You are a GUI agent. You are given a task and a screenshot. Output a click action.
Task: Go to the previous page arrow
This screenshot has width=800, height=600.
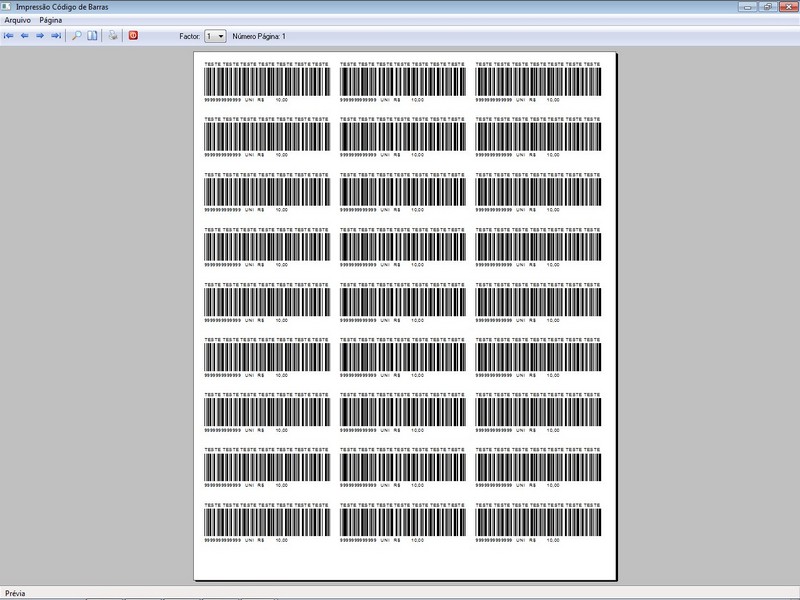point(24,36)
